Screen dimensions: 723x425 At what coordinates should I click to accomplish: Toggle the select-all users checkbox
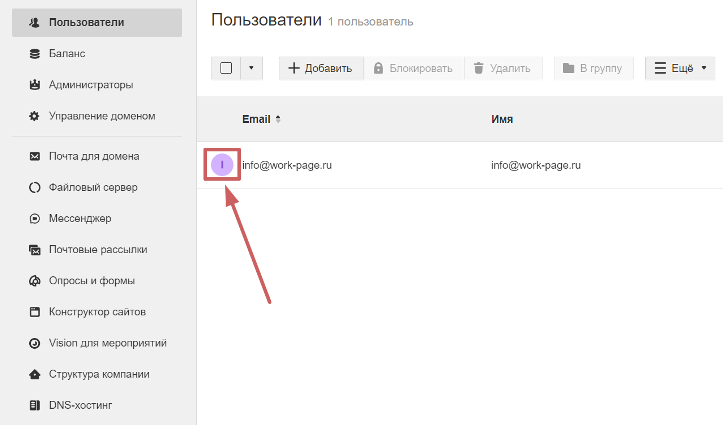click(226, 68)
